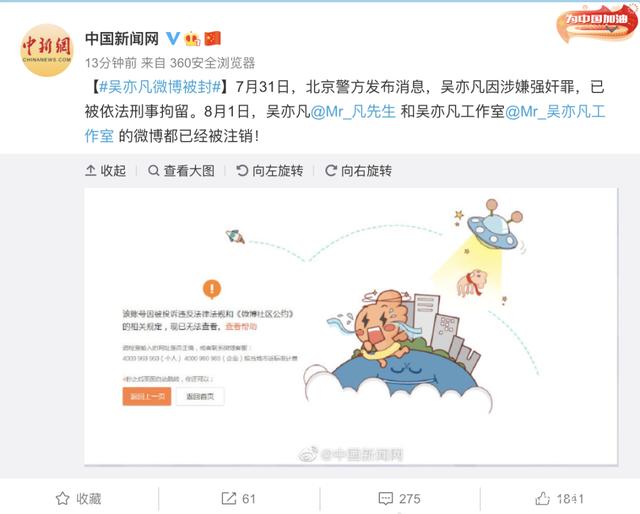
Task: Click the repost icon showing 61
Action: (238, 498)
